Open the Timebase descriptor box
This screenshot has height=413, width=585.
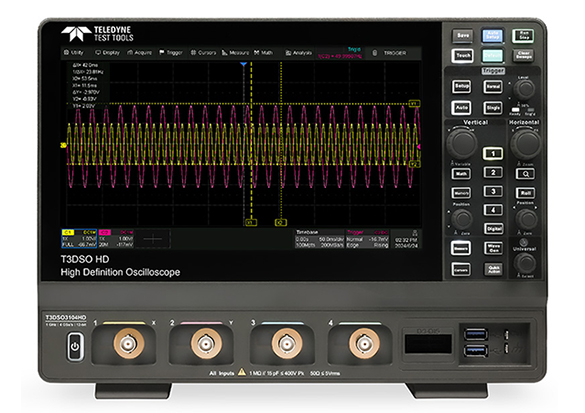(x=320, y=239)
